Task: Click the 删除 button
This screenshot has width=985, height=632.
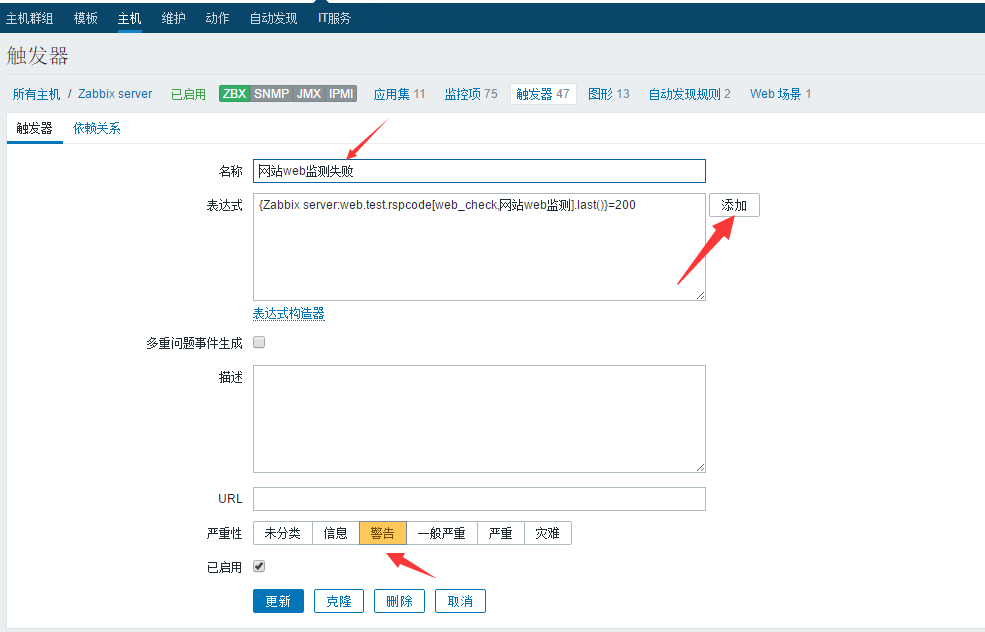Action: point(400,601)
